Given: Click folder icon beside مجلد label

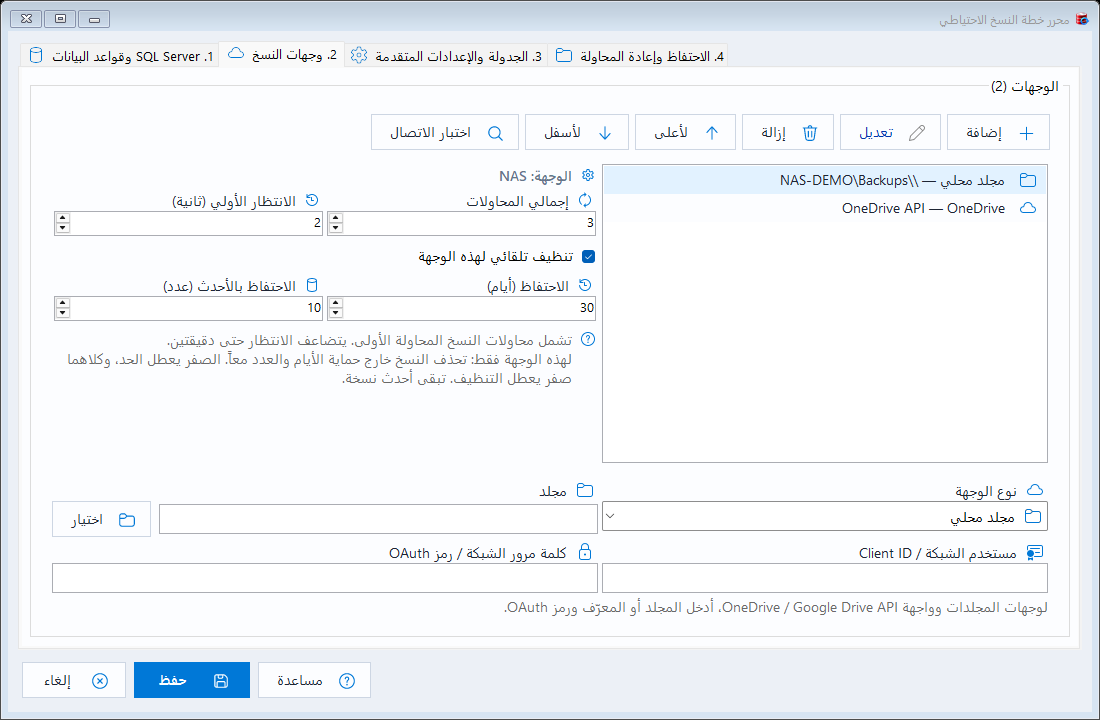Looking at the screenshot, I should (585, 491).
